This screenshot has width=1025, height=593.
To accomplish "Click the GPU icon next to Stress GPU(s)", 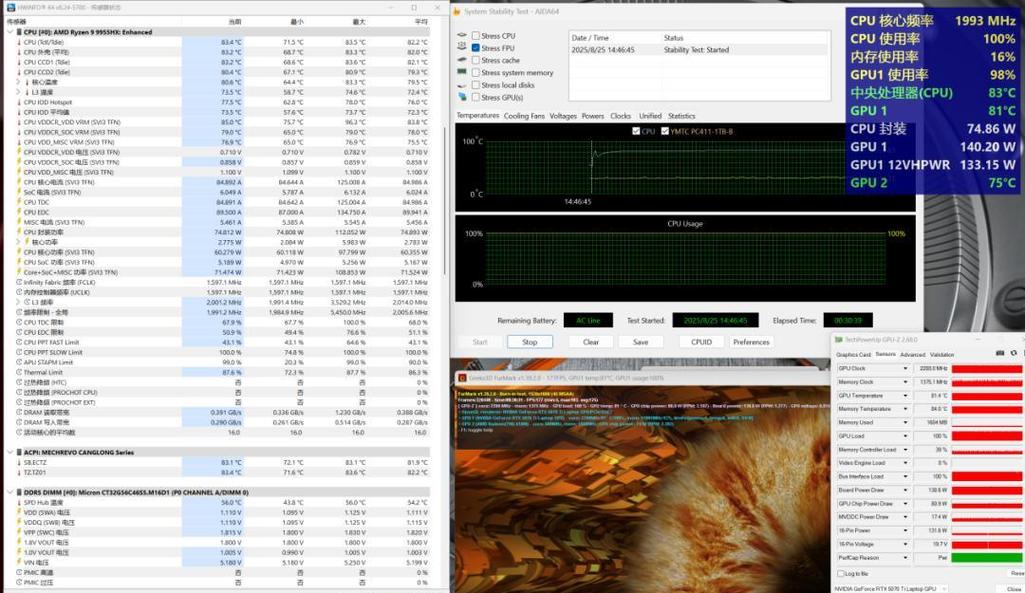I will coord(462,97).
